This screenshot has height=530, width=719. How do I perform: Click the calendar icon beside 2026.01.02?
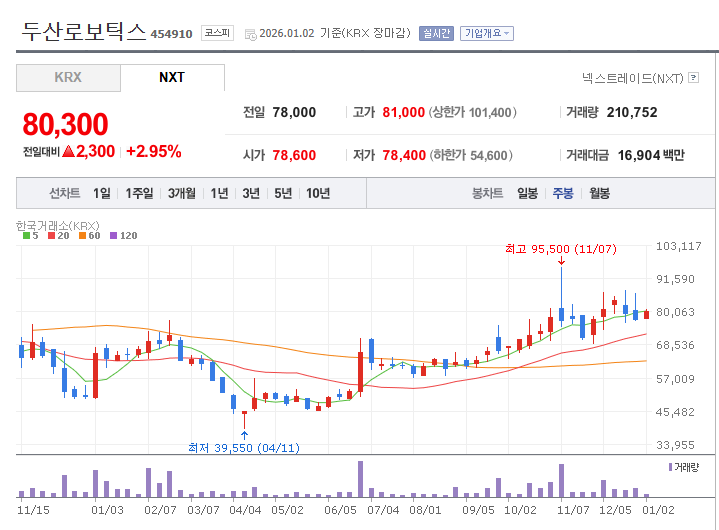pyautogui.click(x=250, y=34)
